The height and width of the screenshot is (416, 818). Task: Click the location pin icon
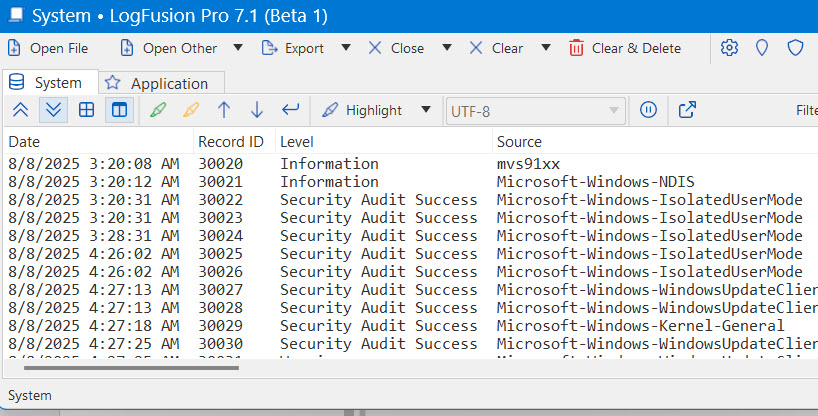click(762, 47)
